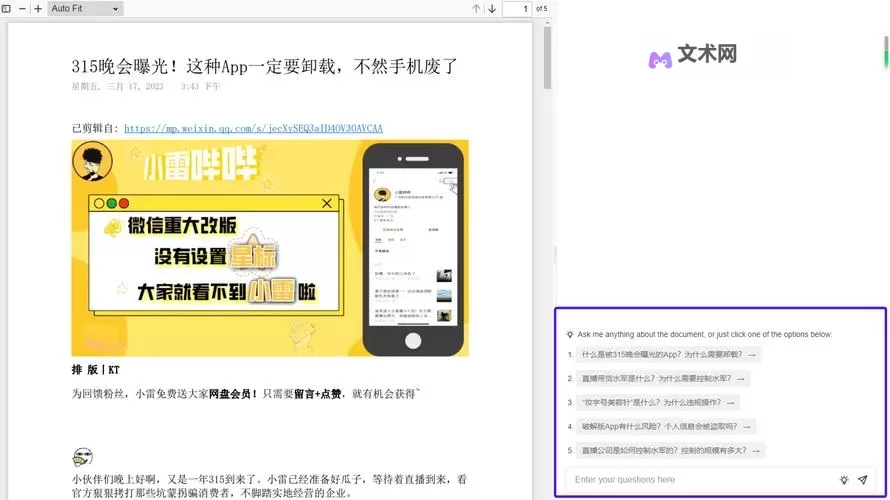Image resolution: width=890 pixels, height=500 pixels.
Task: Open the Auto Fit zoom dropdown
Action: coord(85,9)
